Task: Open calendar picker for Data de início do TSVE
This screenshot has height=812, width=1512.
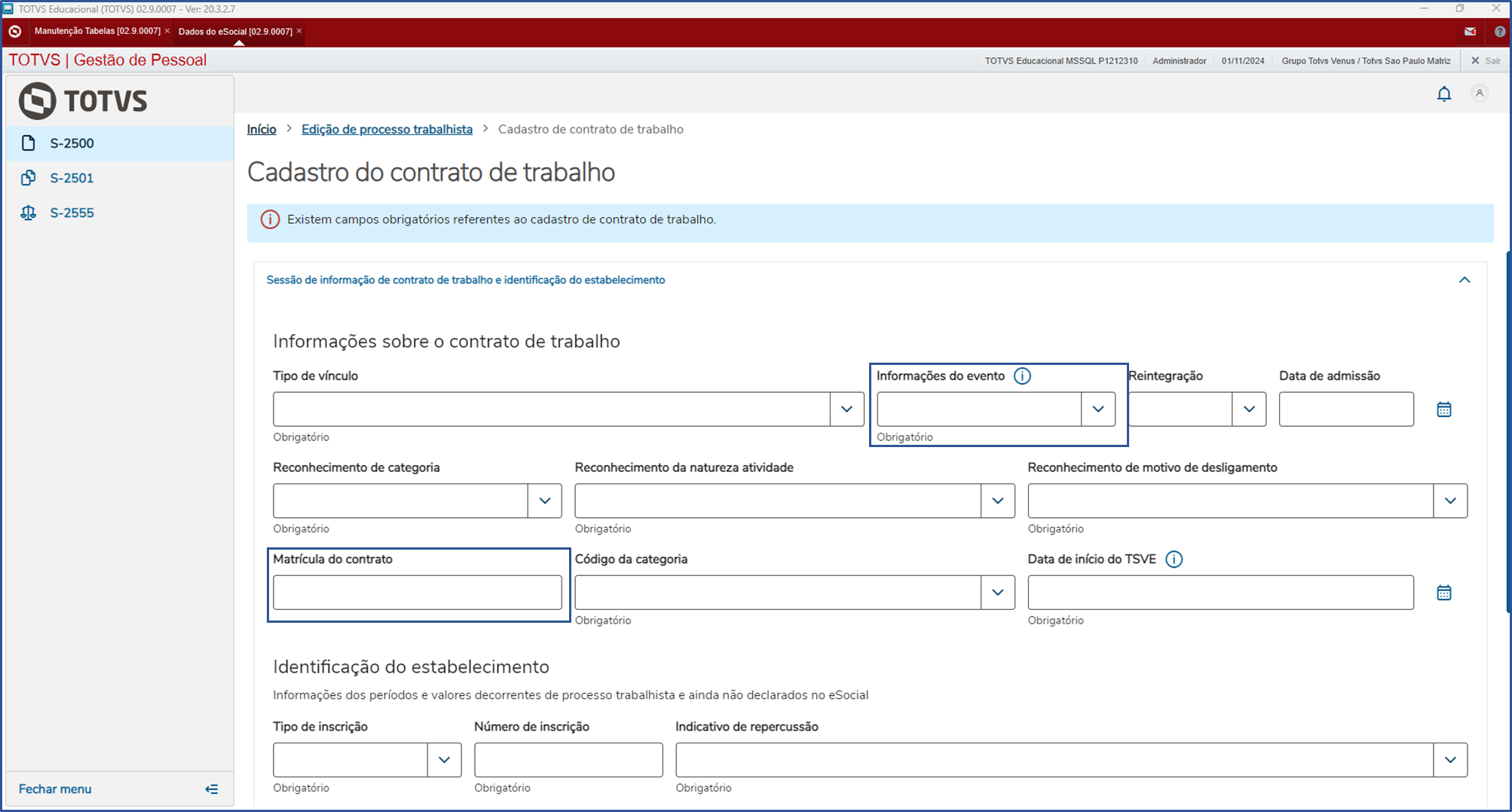Action: [x=1443, y=593]
